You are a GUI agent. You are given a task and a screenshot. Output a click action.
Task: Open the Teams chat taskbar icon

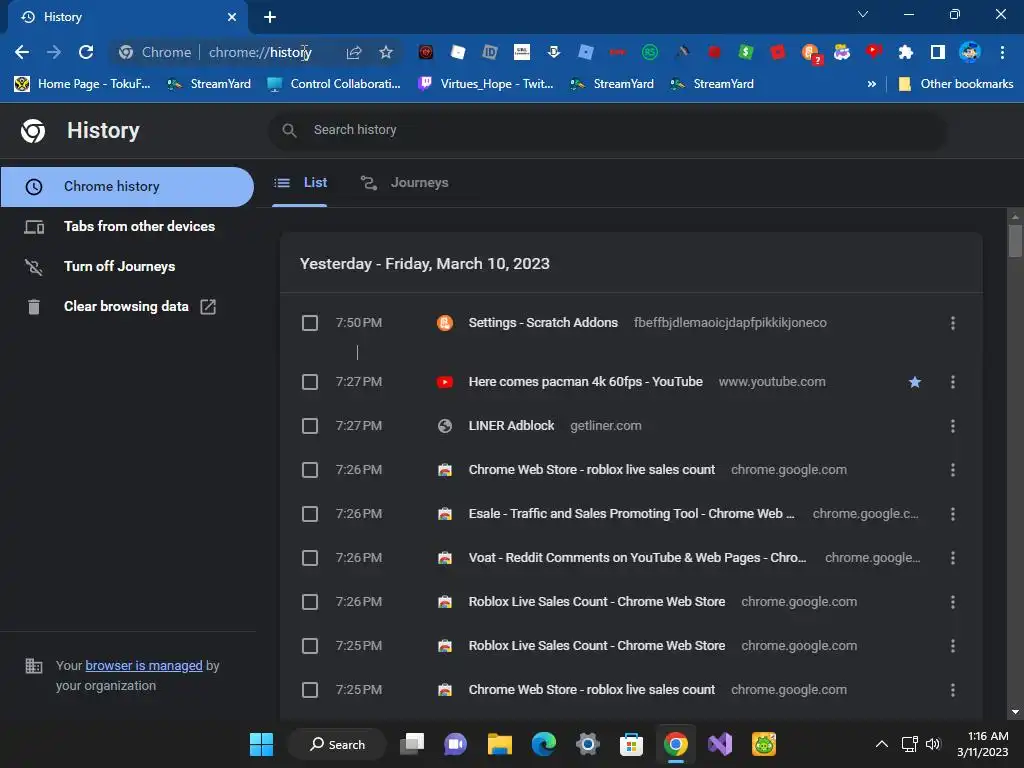[456, 744]
